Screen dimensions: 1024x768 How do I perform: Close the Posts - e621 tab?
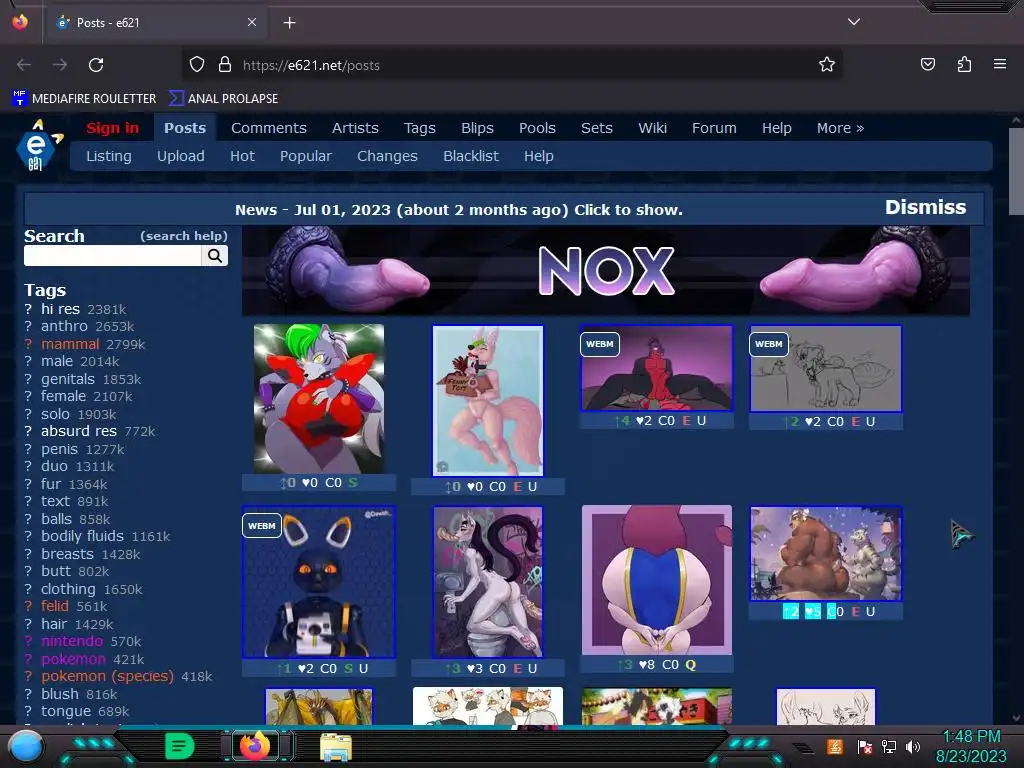pos(251,22)
